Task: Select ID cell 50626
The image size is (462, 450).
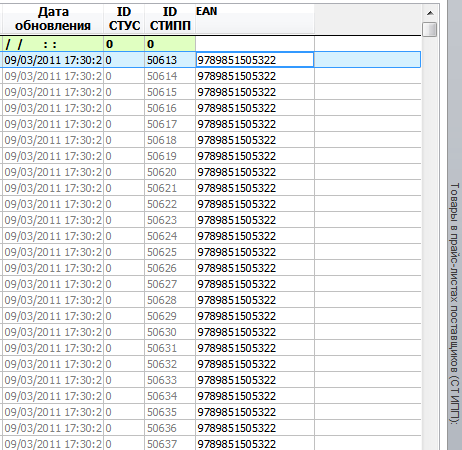Action: tap(170, 268)
